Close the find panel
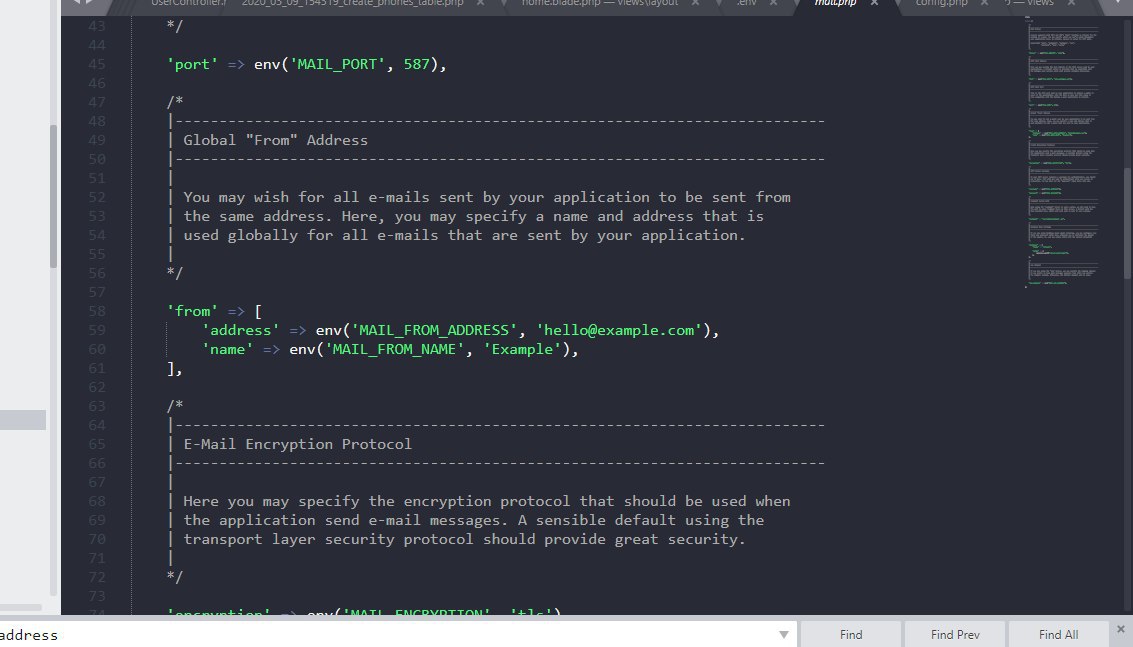The width and height of the screenshot is (1133, 647). pos(1121,630)
